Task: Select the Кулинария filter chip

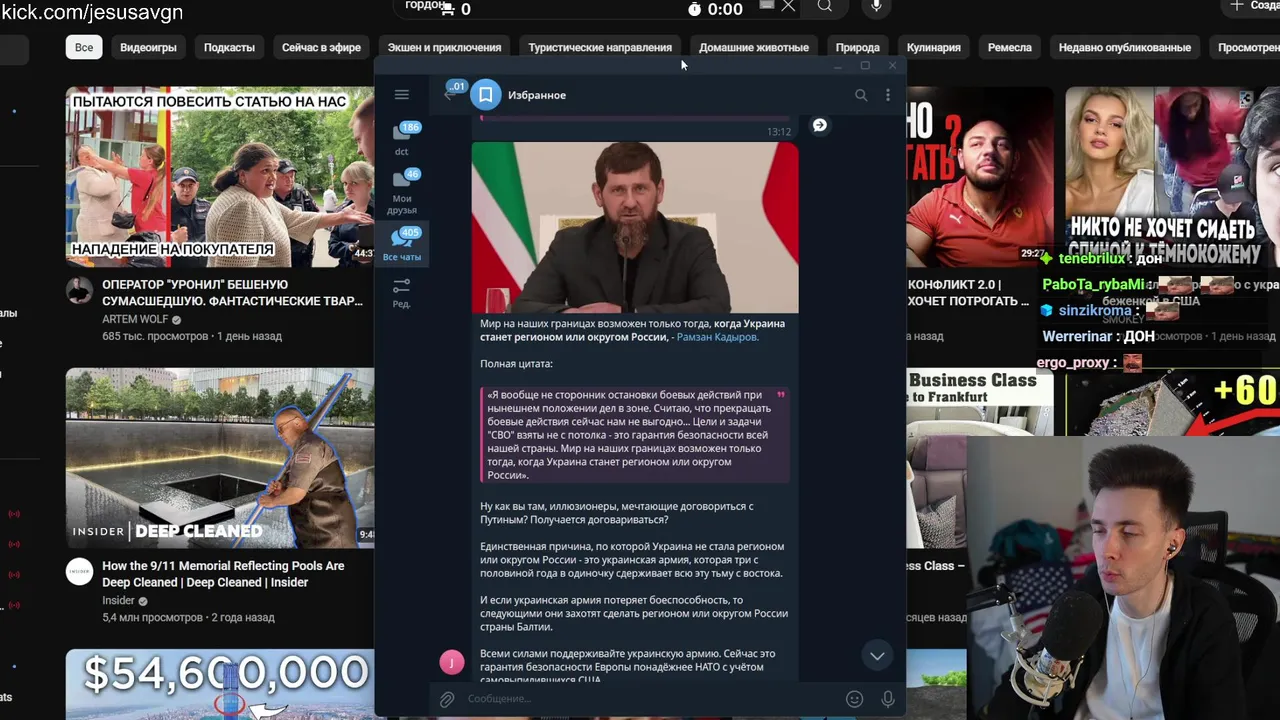Action: click(934, 47)
